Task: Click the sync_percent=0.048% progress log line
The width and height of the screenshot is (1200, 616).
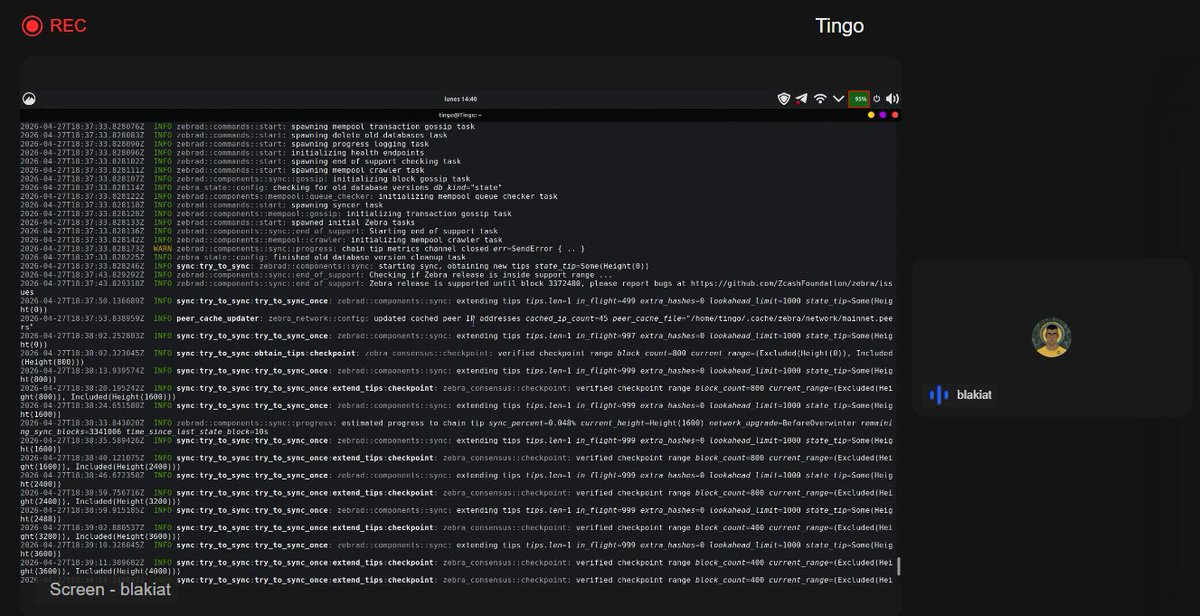Action: tap(456, 426)
